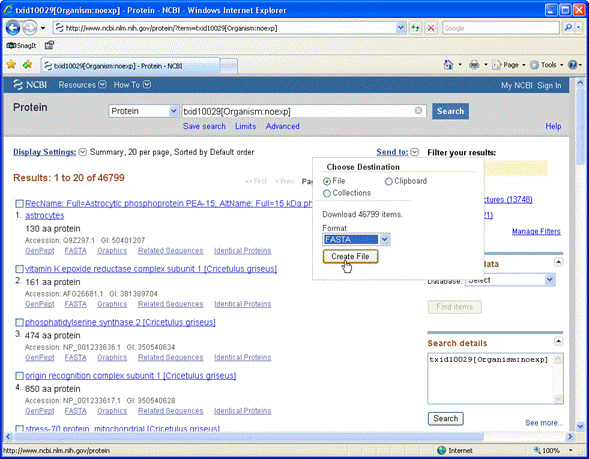Image resolution: width=589 pixels, height=459 pixels.
Task: Open the browser Home icon
Action: (x=448, y=65)
